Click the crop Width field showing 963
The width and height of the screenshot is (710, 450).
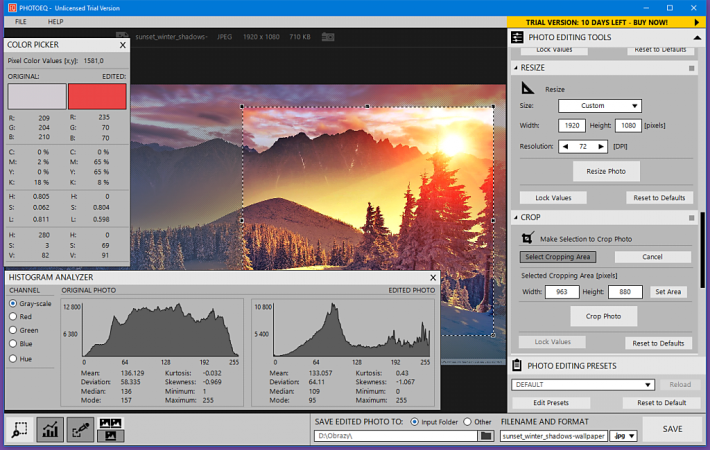561,292
